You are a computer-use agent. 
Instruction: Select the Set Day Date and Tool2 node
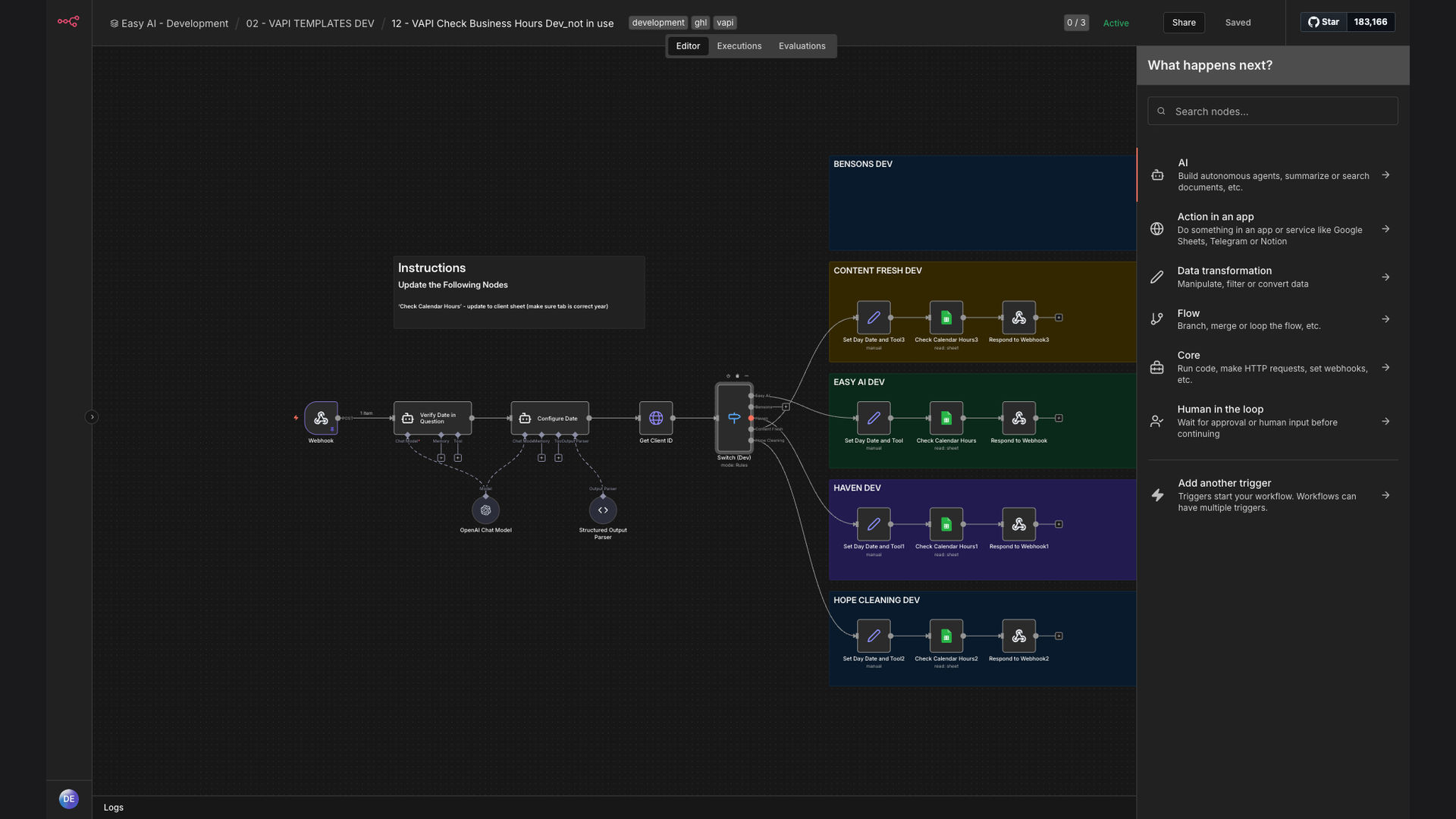(x=874, y=636)
